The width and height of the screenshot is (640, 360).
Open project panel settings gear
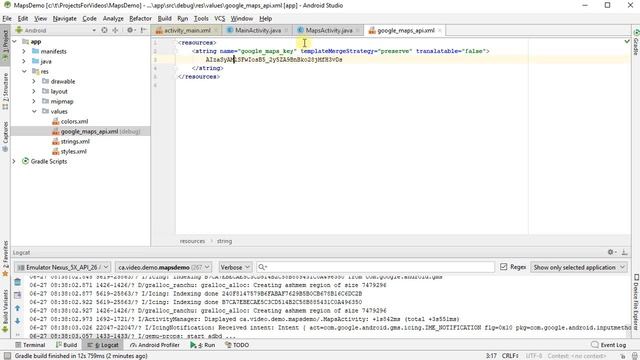point(130,30)
